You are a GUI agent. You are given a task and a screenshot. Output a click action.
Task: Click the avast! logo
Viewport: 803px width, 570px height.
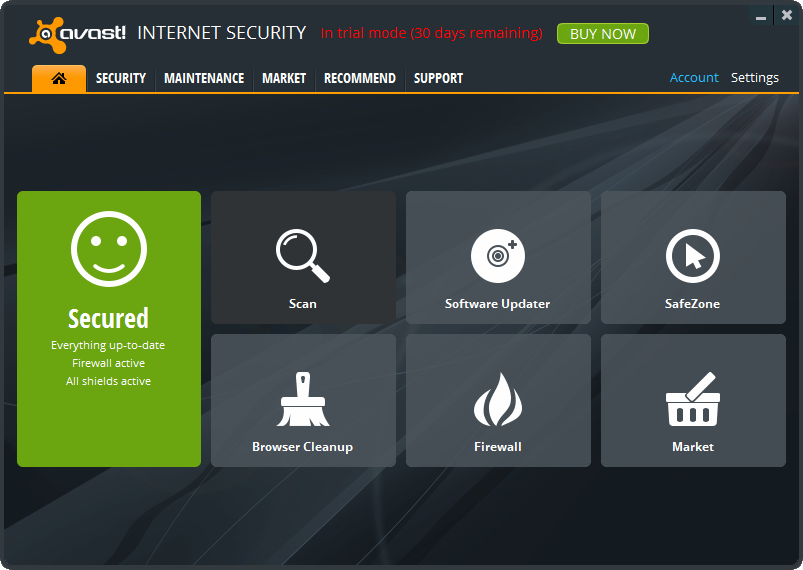point(77,34)
